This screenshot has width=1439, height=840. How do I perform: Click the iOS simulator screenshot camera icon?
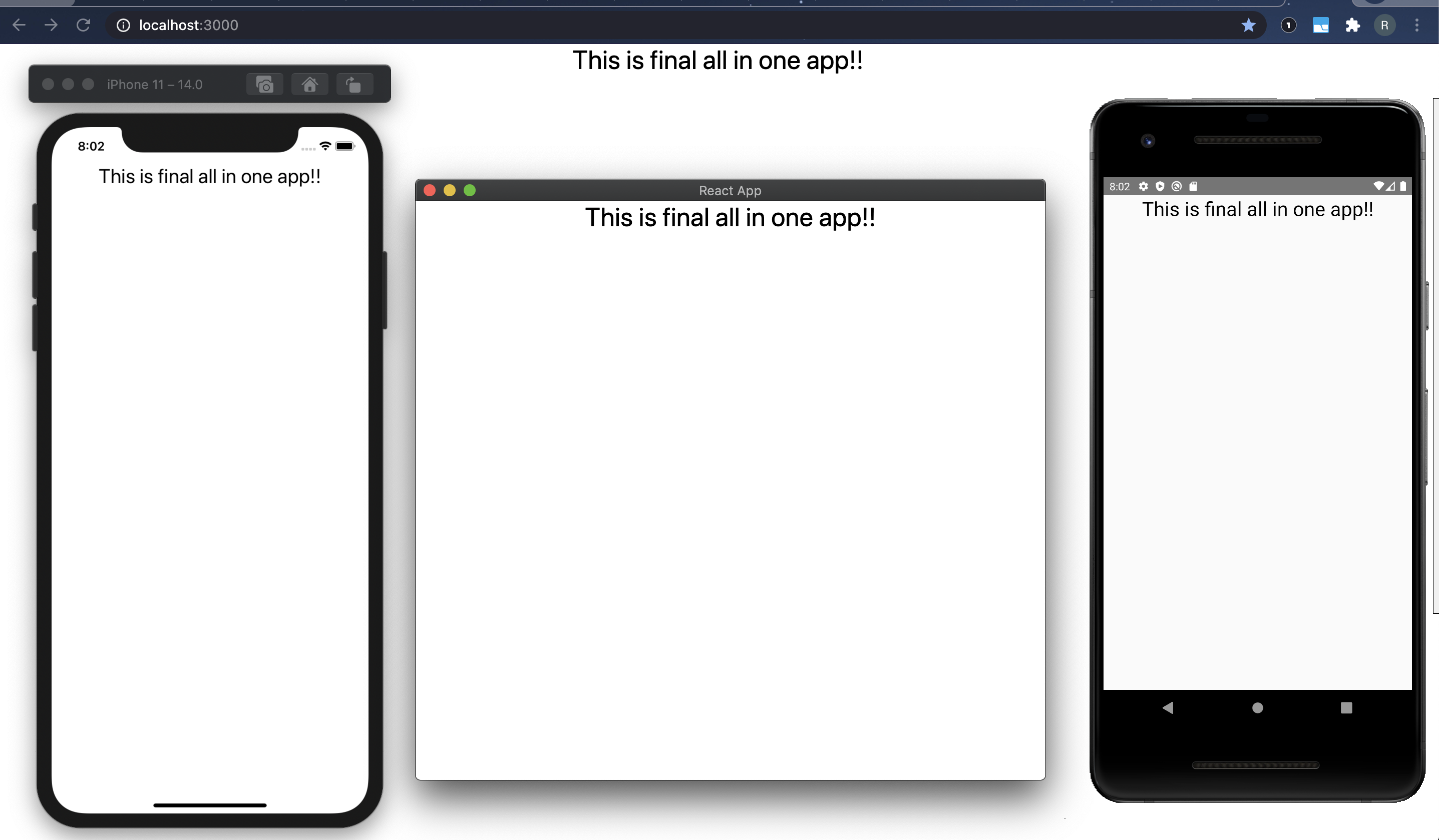coord(264,85)
